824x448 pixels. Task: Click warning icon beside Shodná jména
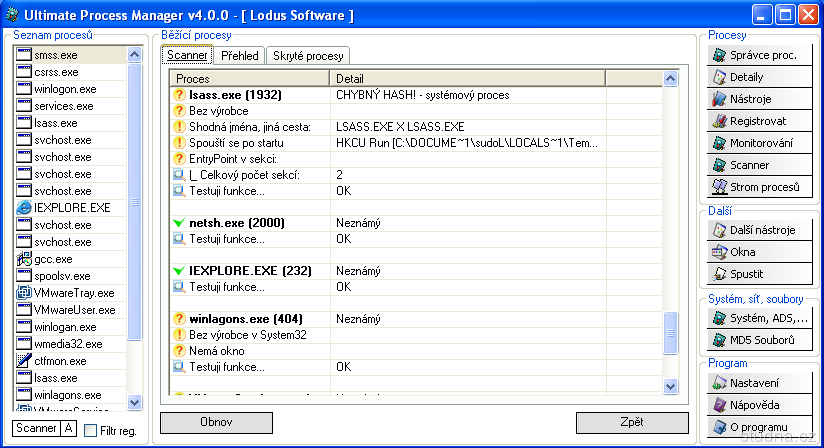(179, 127)
